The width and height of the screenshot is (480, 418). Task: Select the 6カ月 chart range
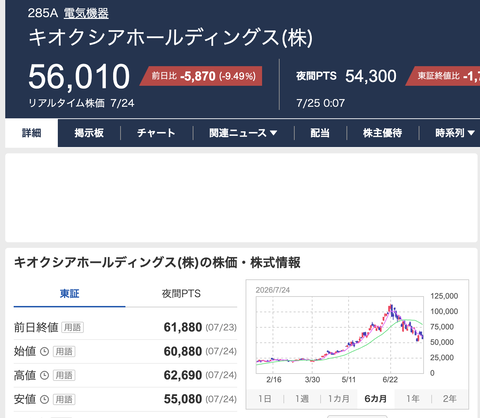376,399
